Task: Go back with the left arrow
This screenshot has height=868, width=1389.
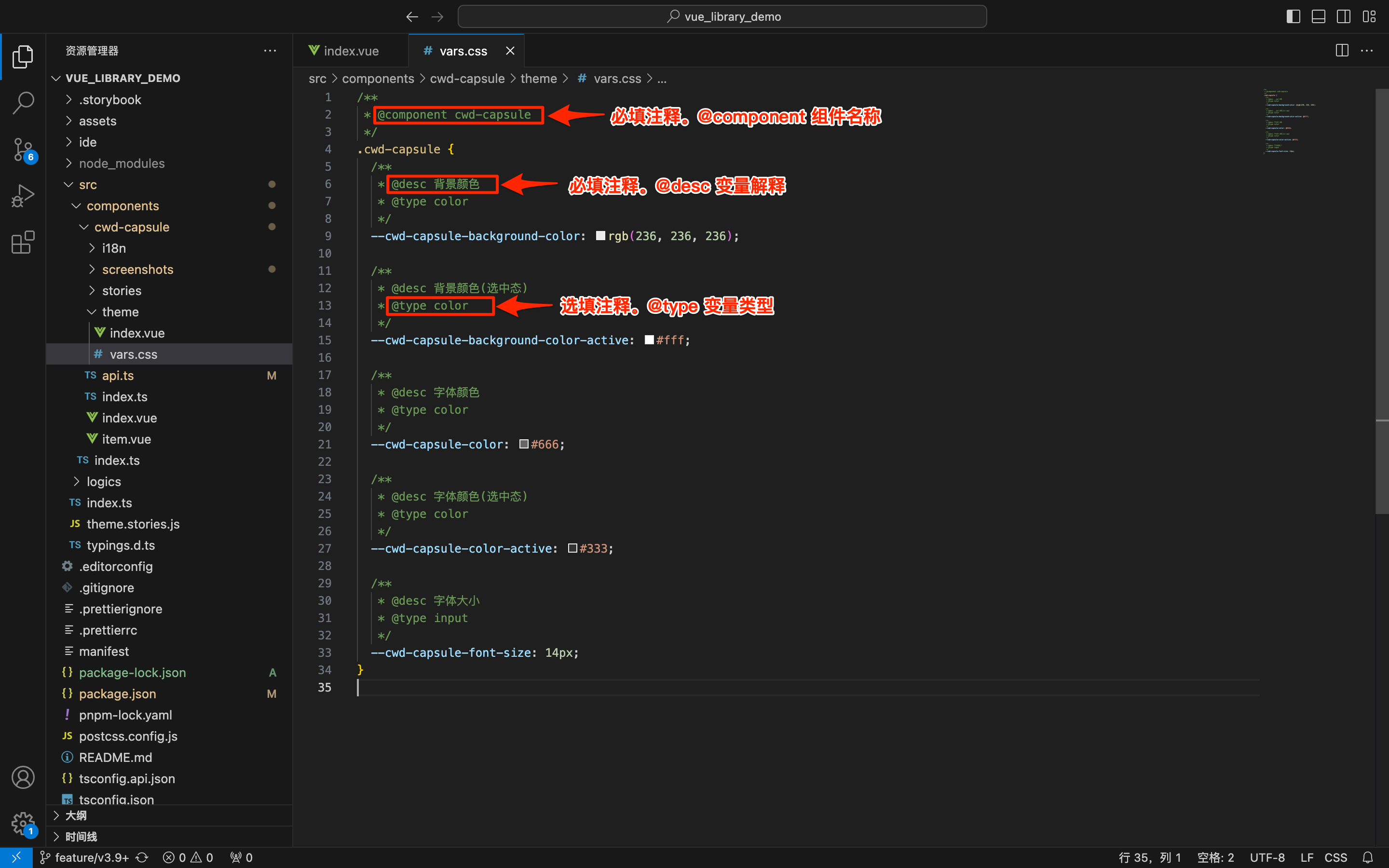Action: [411, 17]
